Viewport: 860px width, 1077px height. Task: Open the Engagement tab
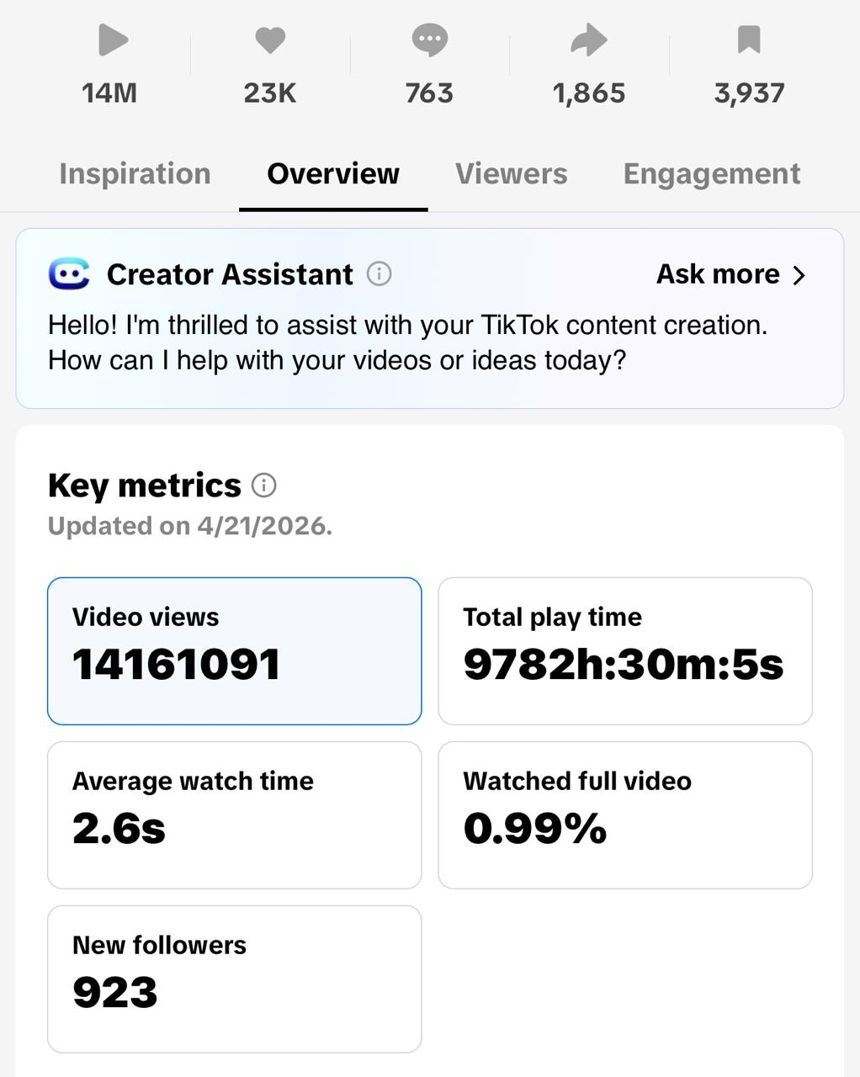point(712,174)
